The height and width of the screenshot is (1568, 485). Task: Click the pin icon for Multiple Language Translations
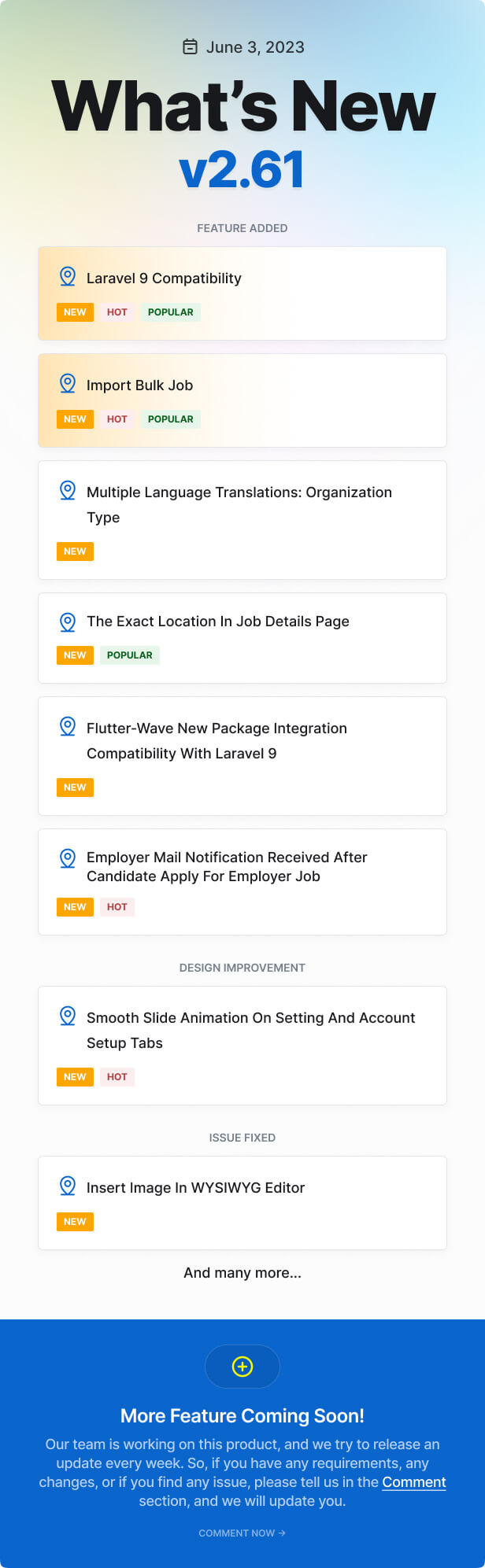(x=68, y=490)
